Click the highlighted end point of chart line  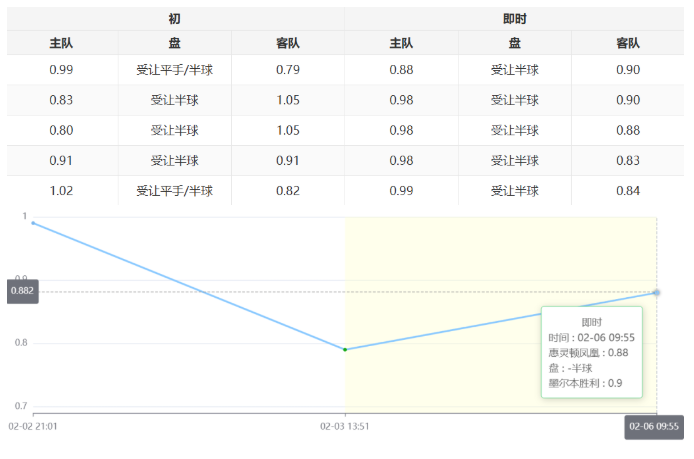(656, 292)
